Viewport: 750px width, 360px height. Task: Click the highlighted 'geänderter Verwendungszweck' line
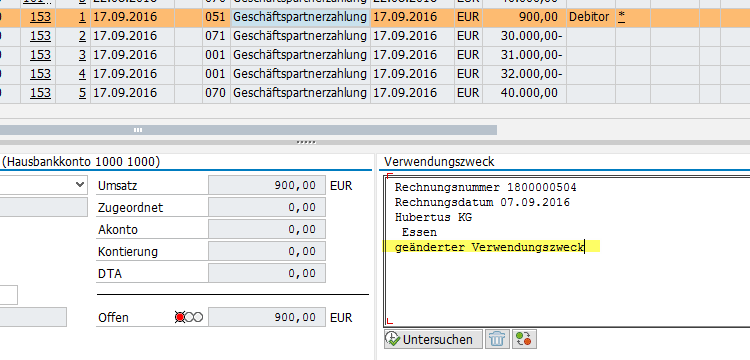click(489, 247)
